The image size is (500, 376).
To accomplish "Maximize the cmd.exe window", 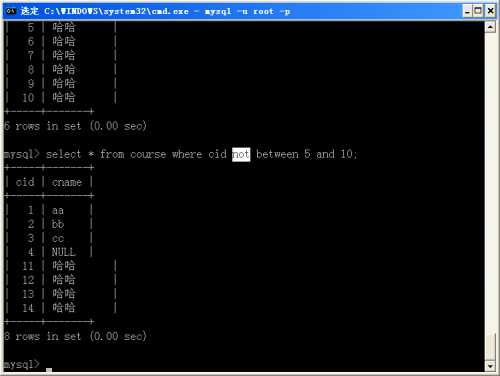I will (x=478, y=11).
